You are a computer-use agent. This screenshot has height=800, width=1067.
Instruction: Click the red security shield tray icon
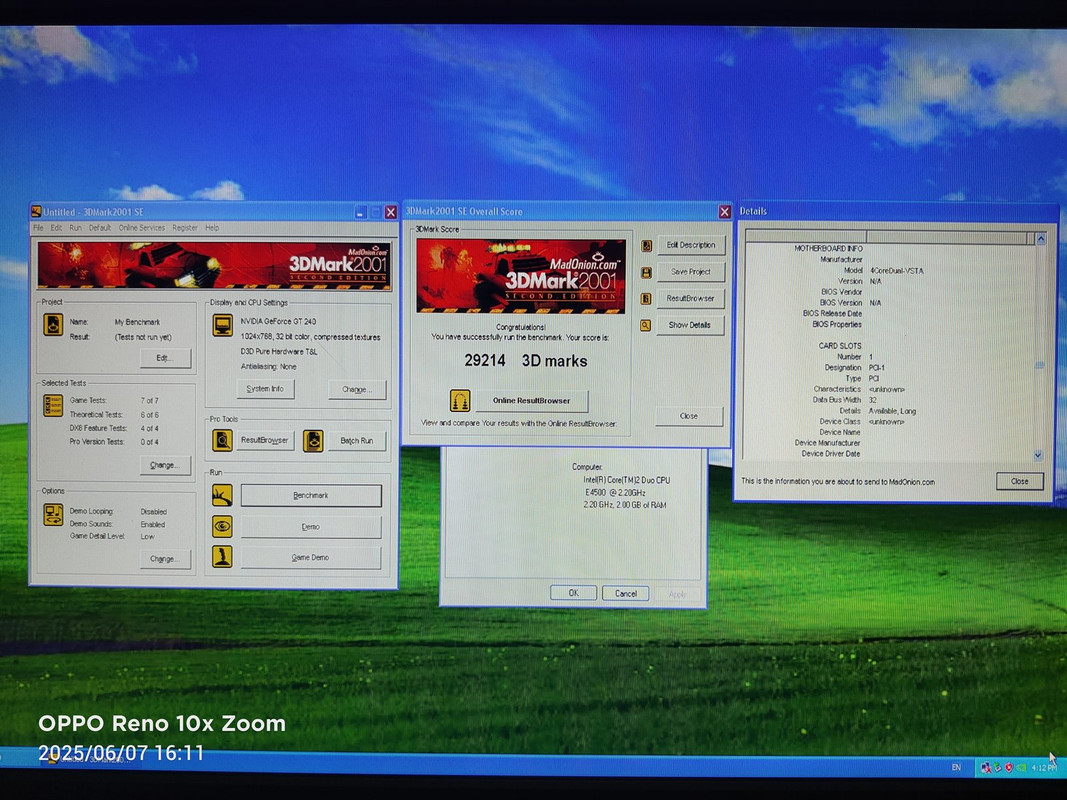[1009, 768]
